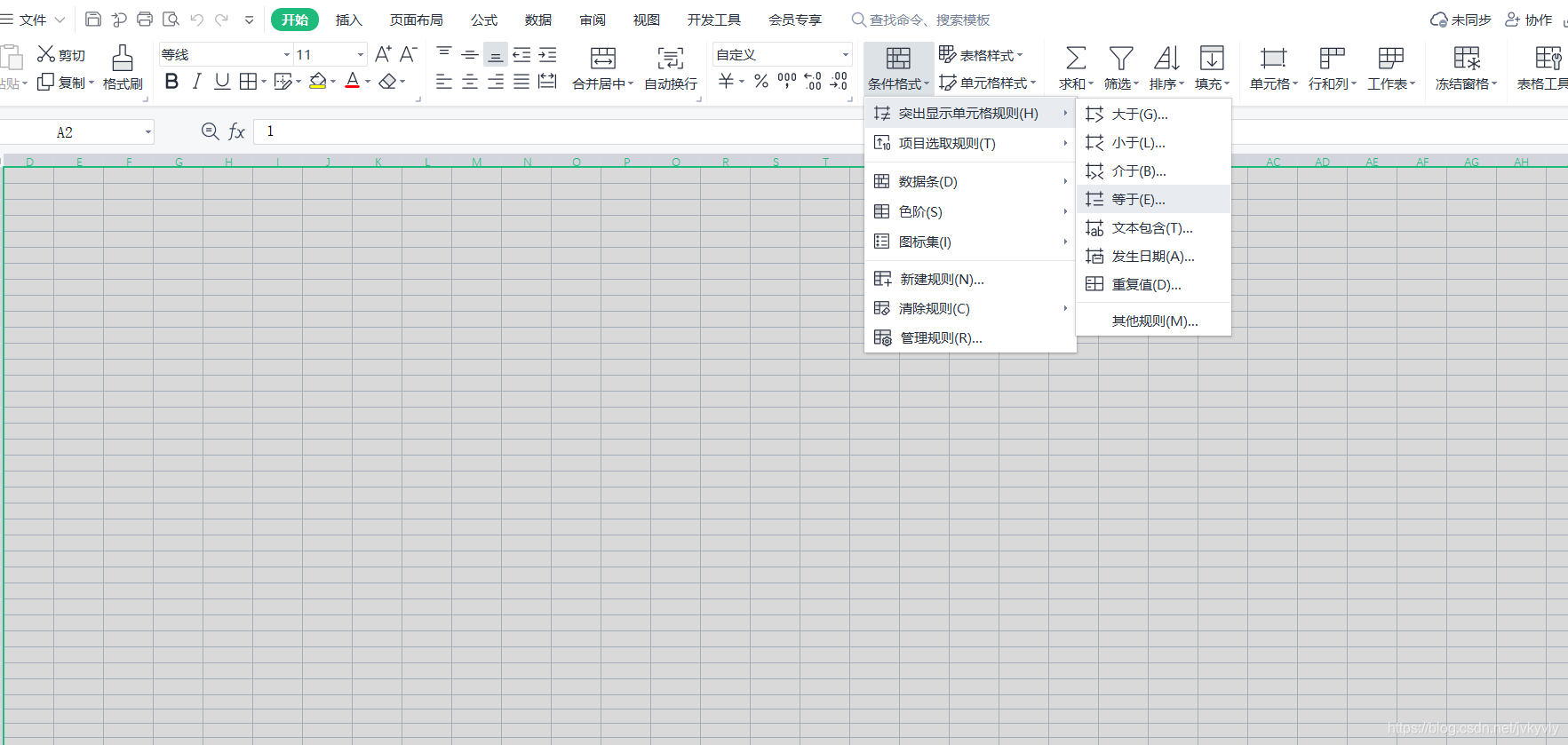
Task: Click the Increase Decimal icon
Action: [x=813, y=82]
